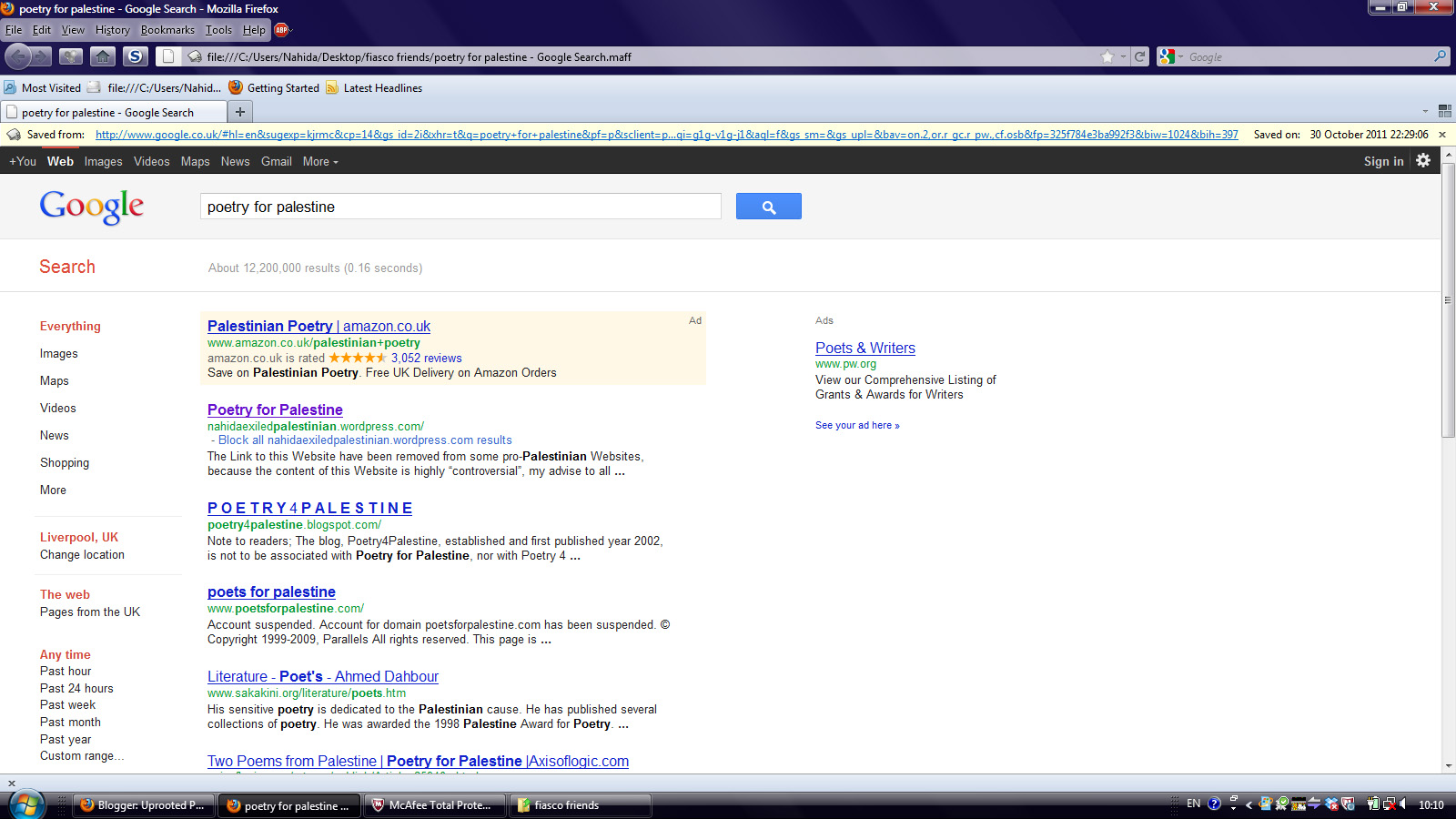The width and height of the screenshot is (1456, 819).
Task: Click the back navigation arrow
Action: (x=18, y=56)
